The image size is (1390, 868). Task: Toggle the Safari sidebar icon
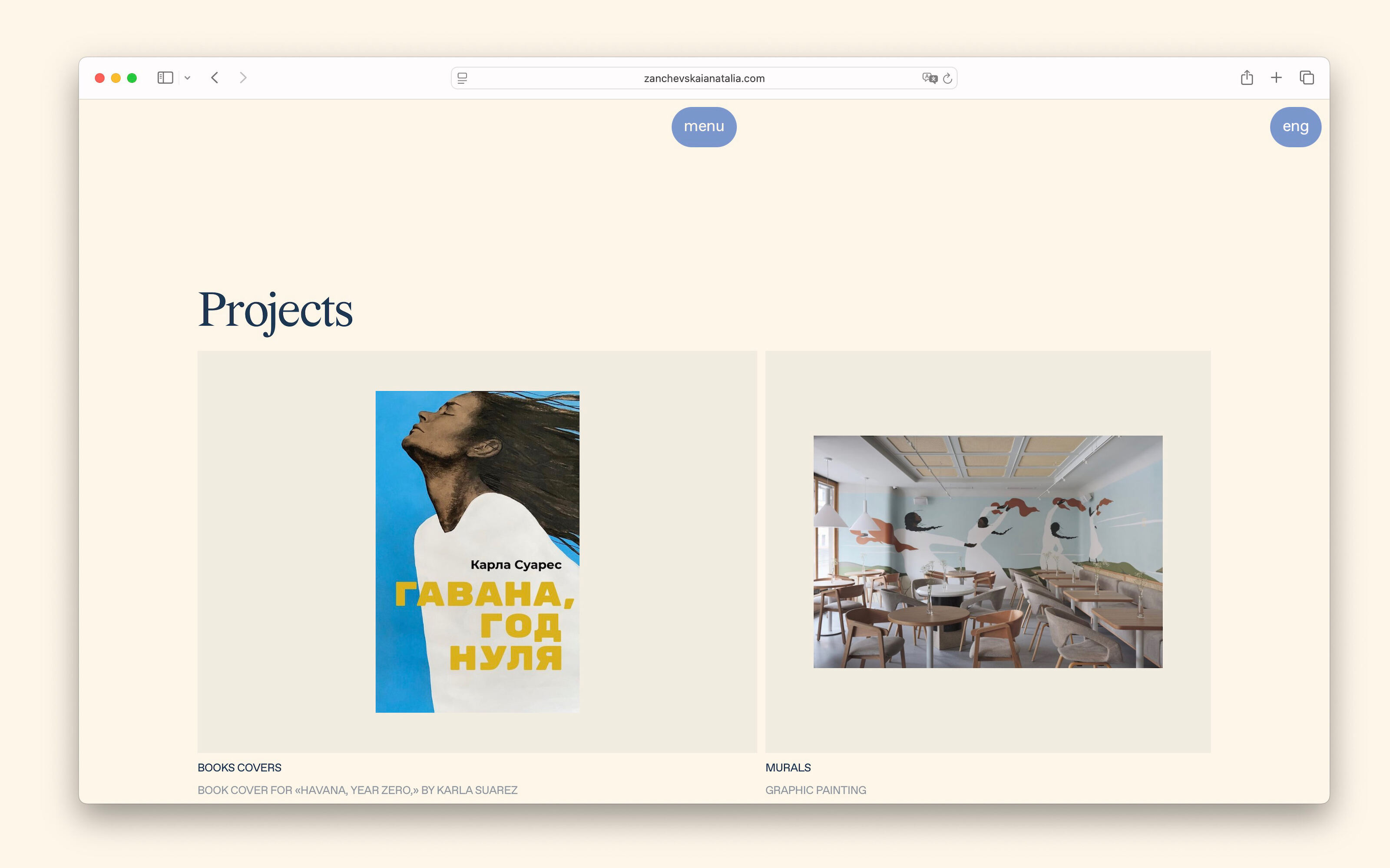tap(165, 77)
